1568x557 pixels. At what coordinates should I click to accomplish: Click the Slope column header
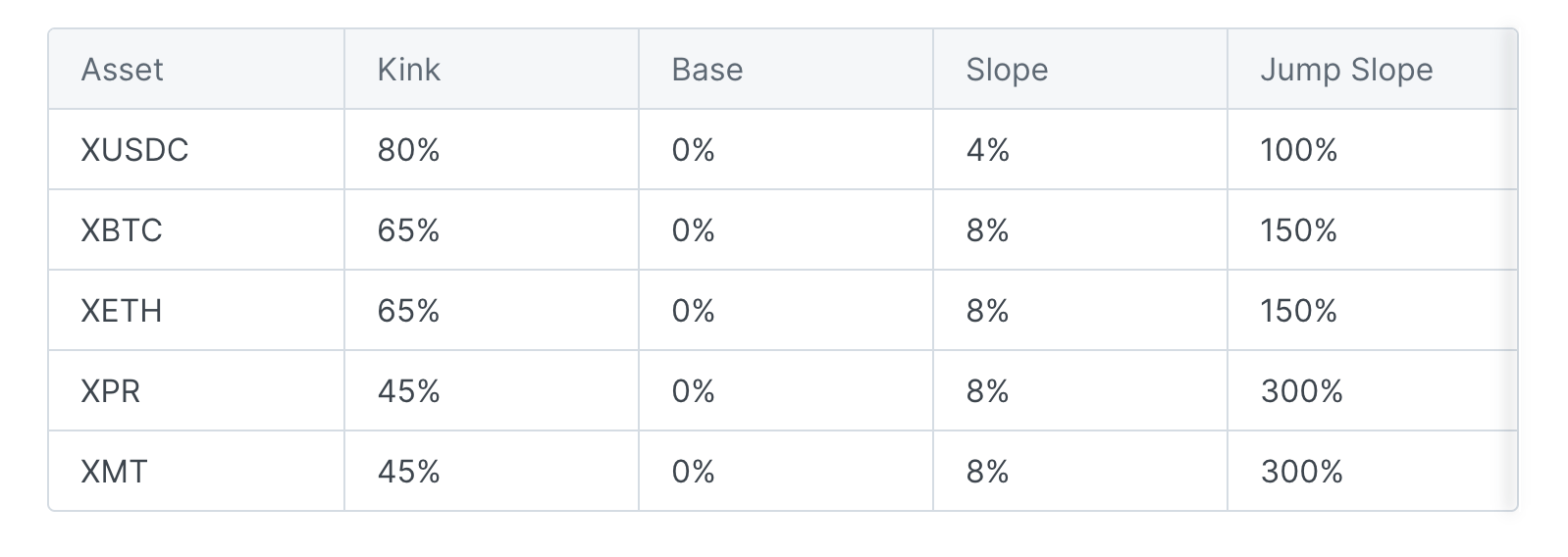(1007, 70)
